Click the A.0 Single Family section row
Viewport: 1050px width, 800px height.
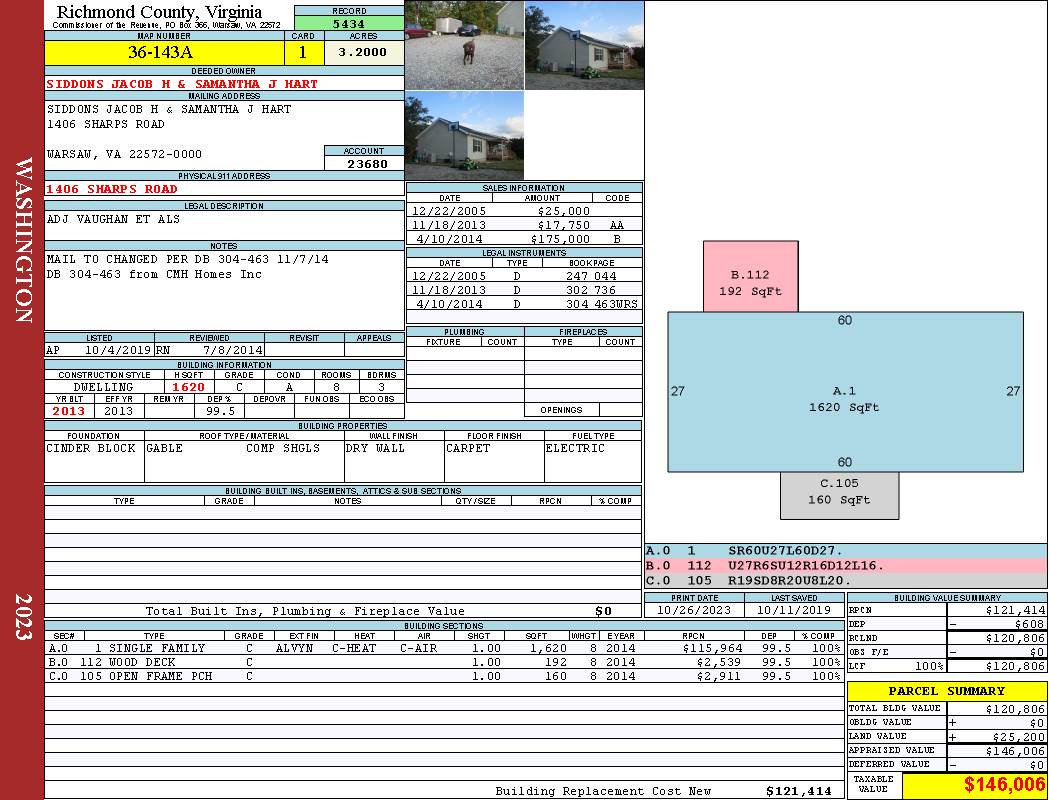click(x=442, y=648)
